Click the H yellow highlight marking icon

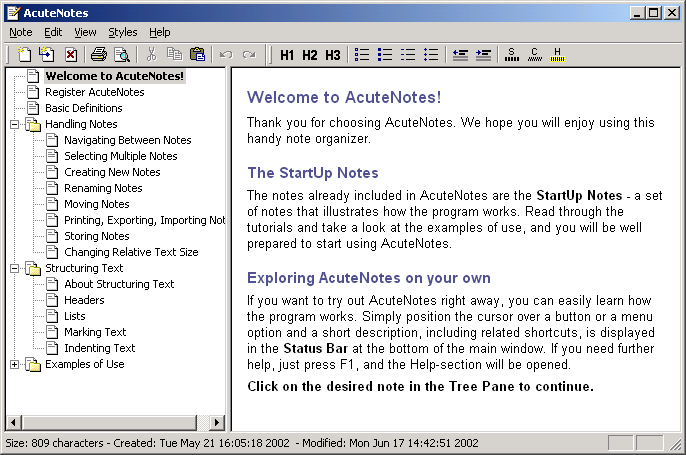pos(557,55)
